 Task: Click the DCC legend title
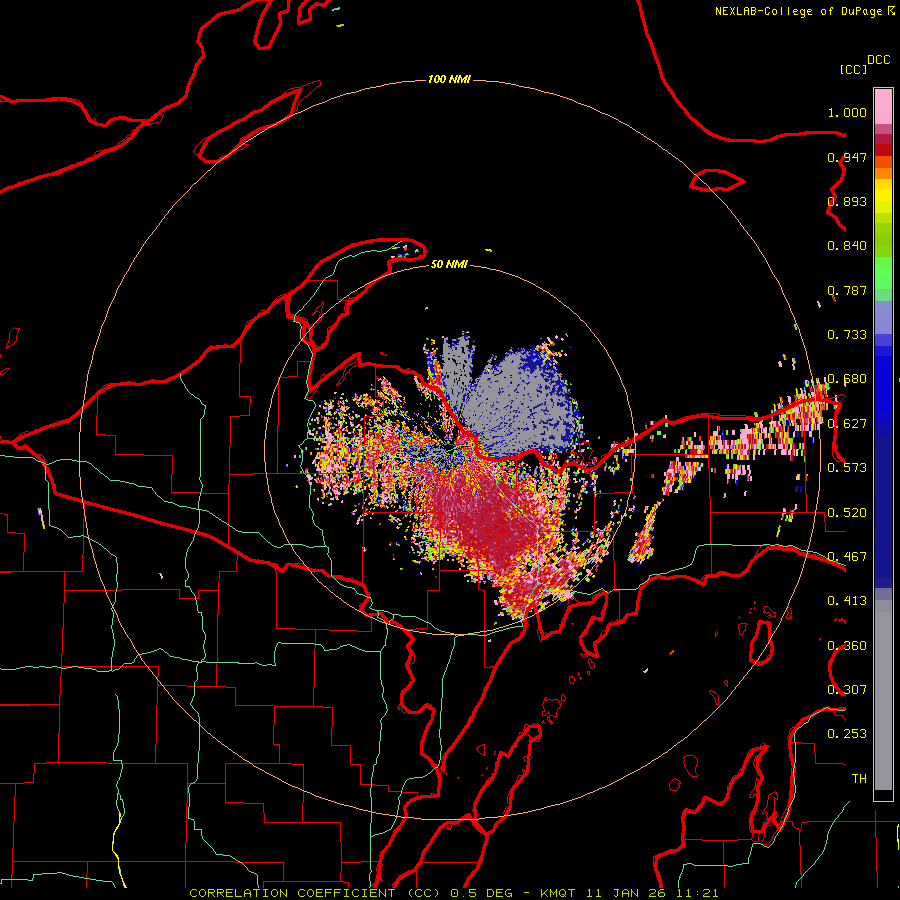coord(879,60)
